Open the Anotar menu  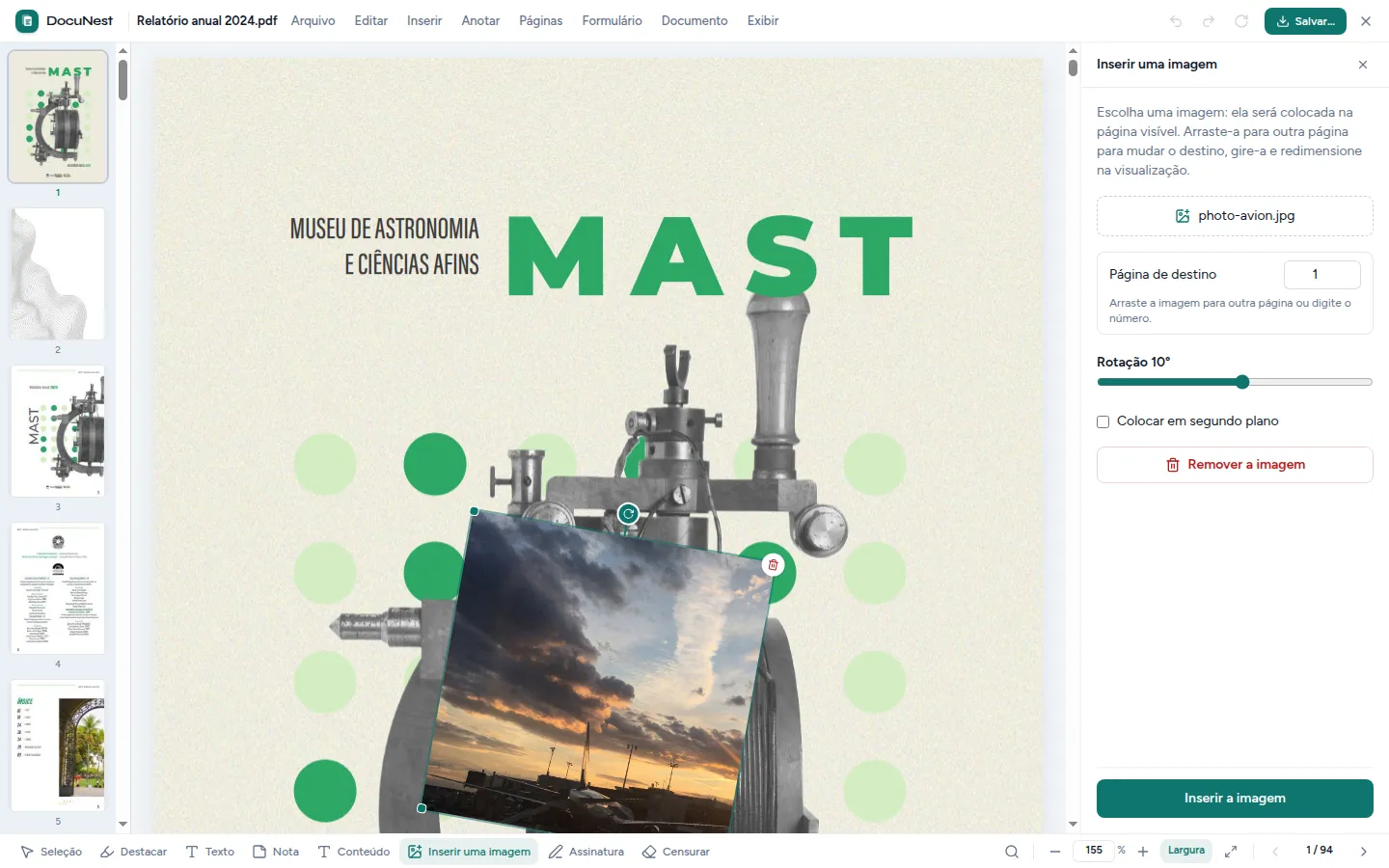(480, 20)
